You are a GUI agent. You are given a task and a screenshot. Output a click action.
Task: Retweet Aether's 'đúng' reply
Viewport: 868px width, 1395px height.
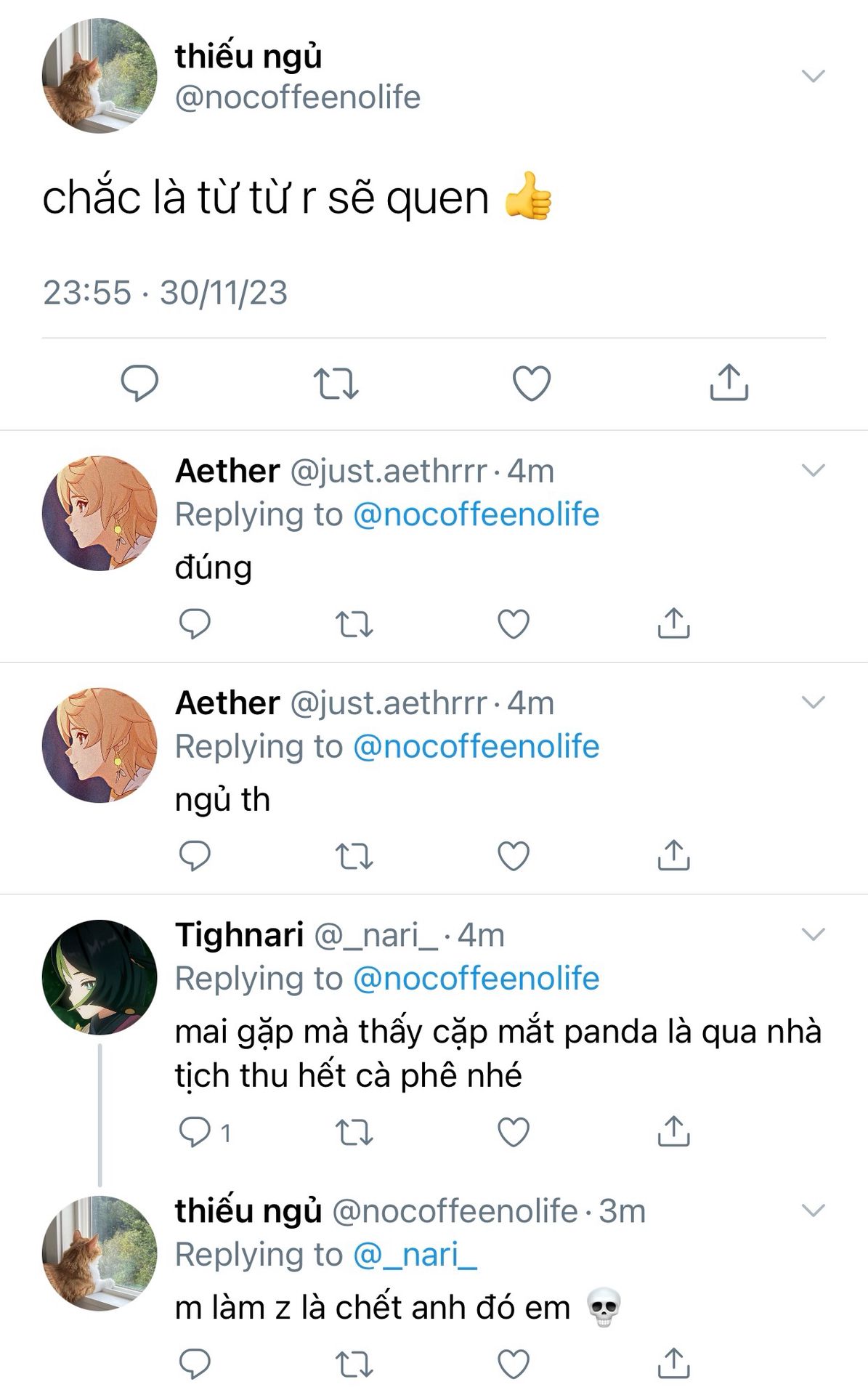click(x=354, y=624)
